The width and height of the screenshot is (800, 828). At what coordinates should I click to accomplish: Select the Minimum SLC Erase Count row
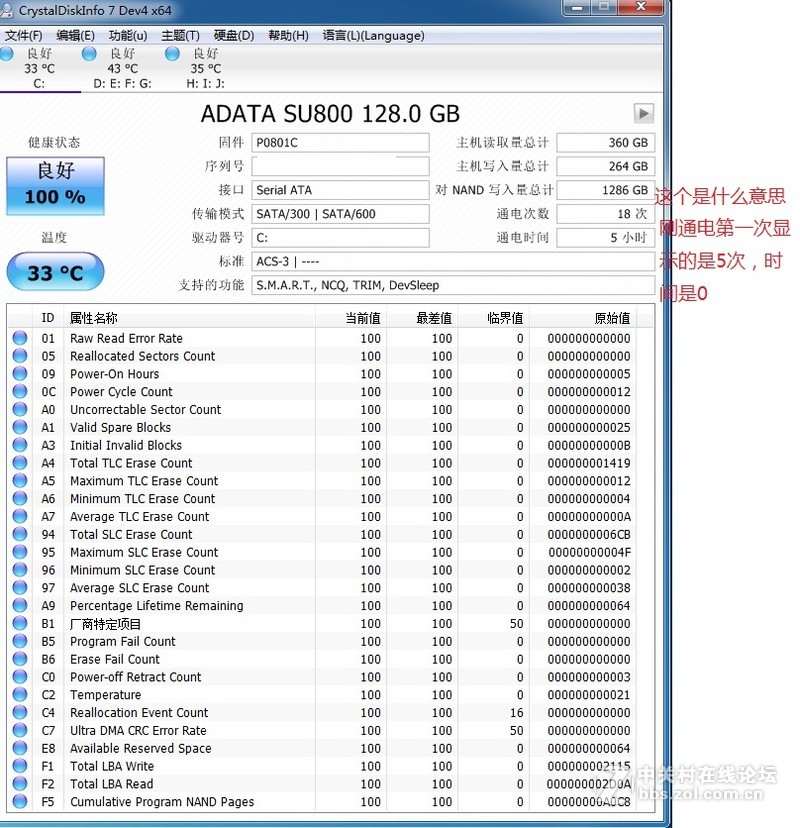tap(331, 570)
